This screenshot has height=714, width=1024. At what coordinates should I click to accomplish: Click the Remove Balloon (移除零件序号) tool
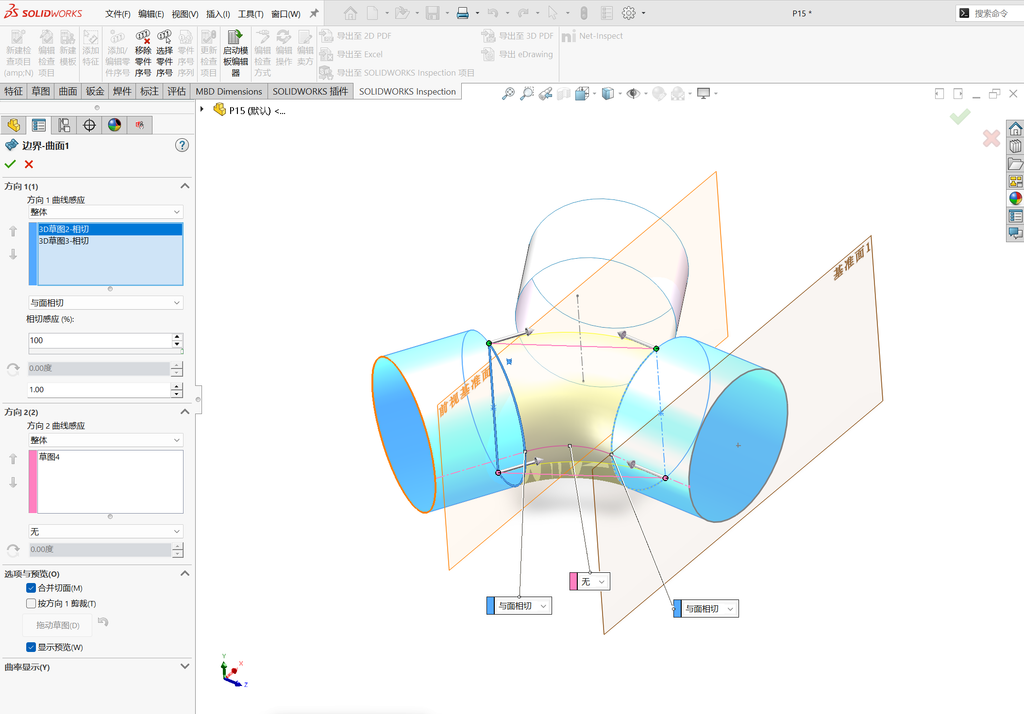[x=143, y=54]
